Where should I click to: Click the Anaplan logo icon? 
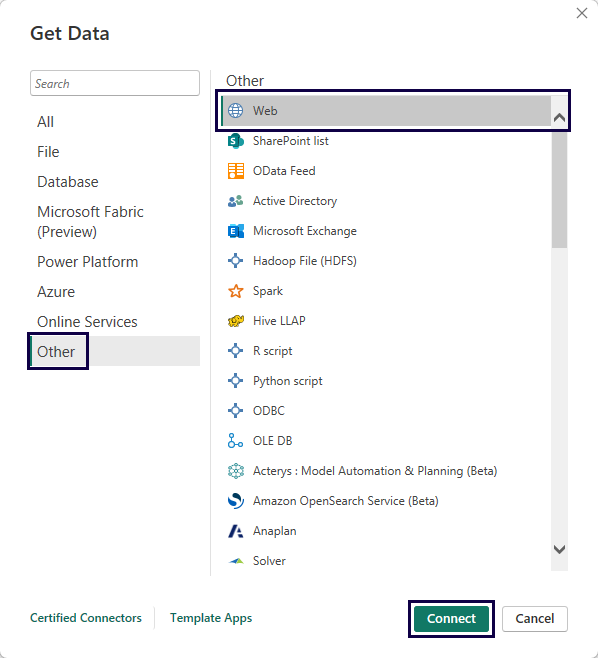pyautogui.click(x=235, y=531)
